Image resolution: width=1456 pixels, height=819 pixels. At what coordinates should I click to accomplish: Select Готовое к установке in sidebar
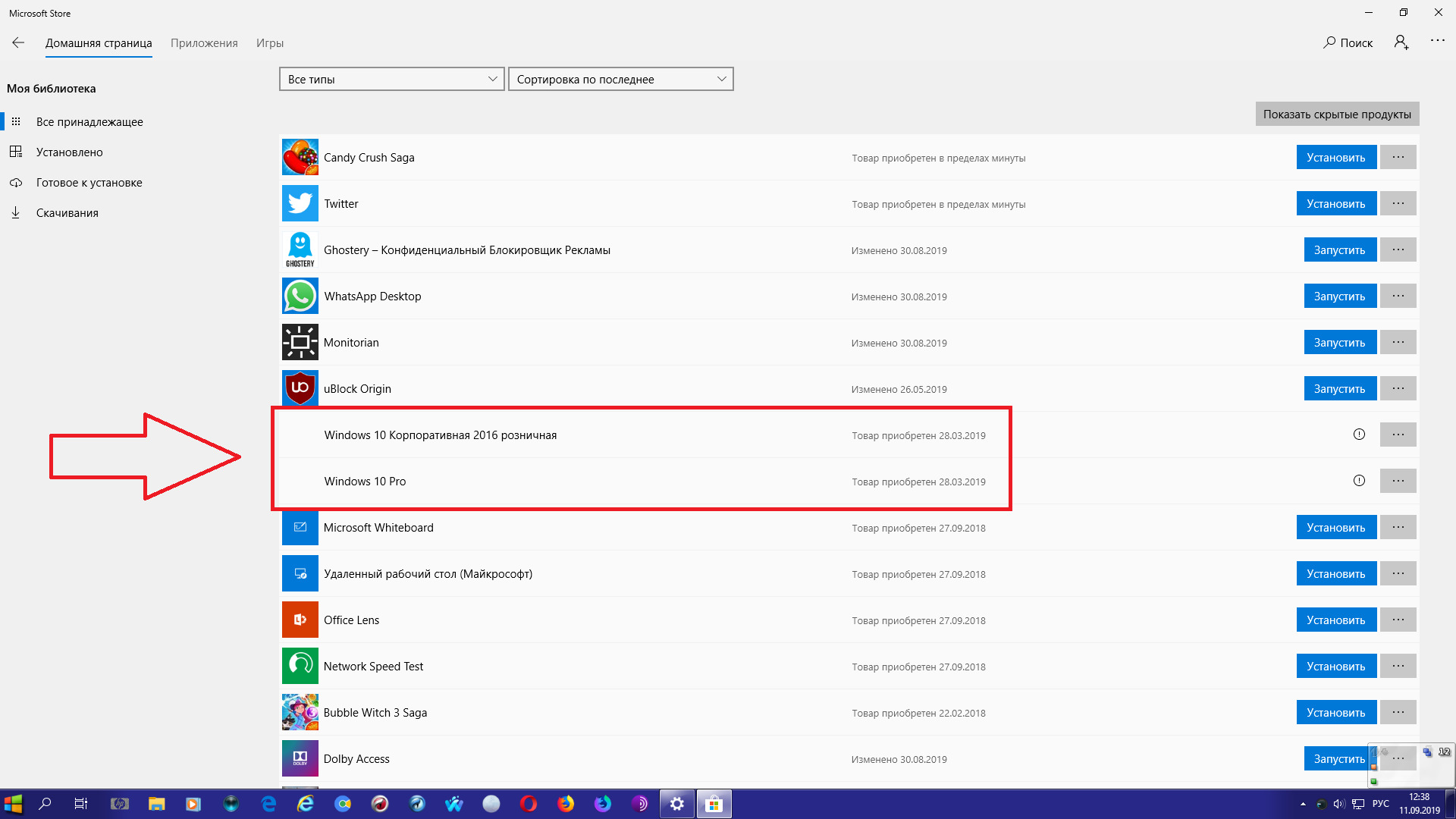tap(89, 183)
